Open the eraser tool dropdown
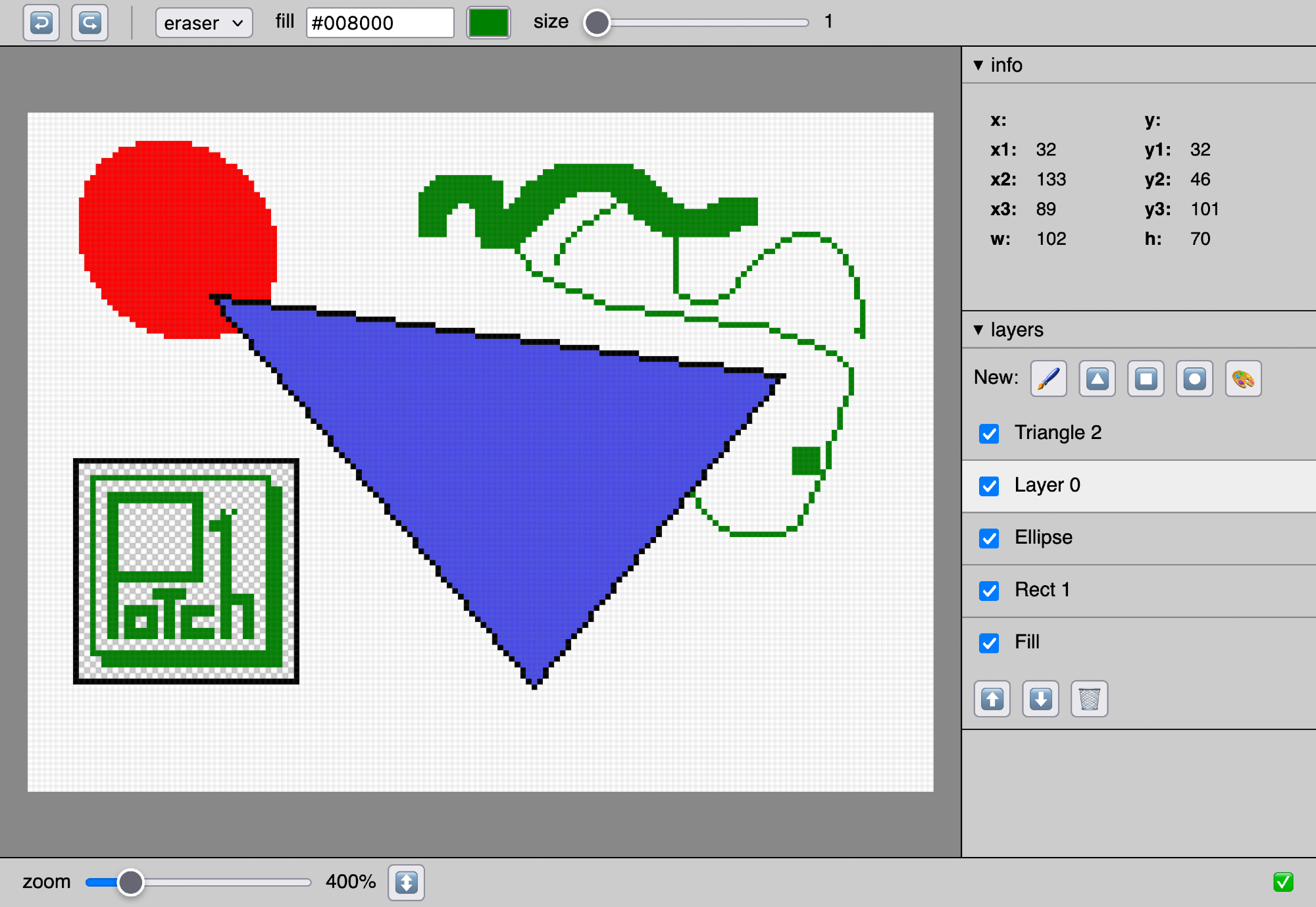Image resolution: width=1316 pixels, height=907 pixels. 204,23
